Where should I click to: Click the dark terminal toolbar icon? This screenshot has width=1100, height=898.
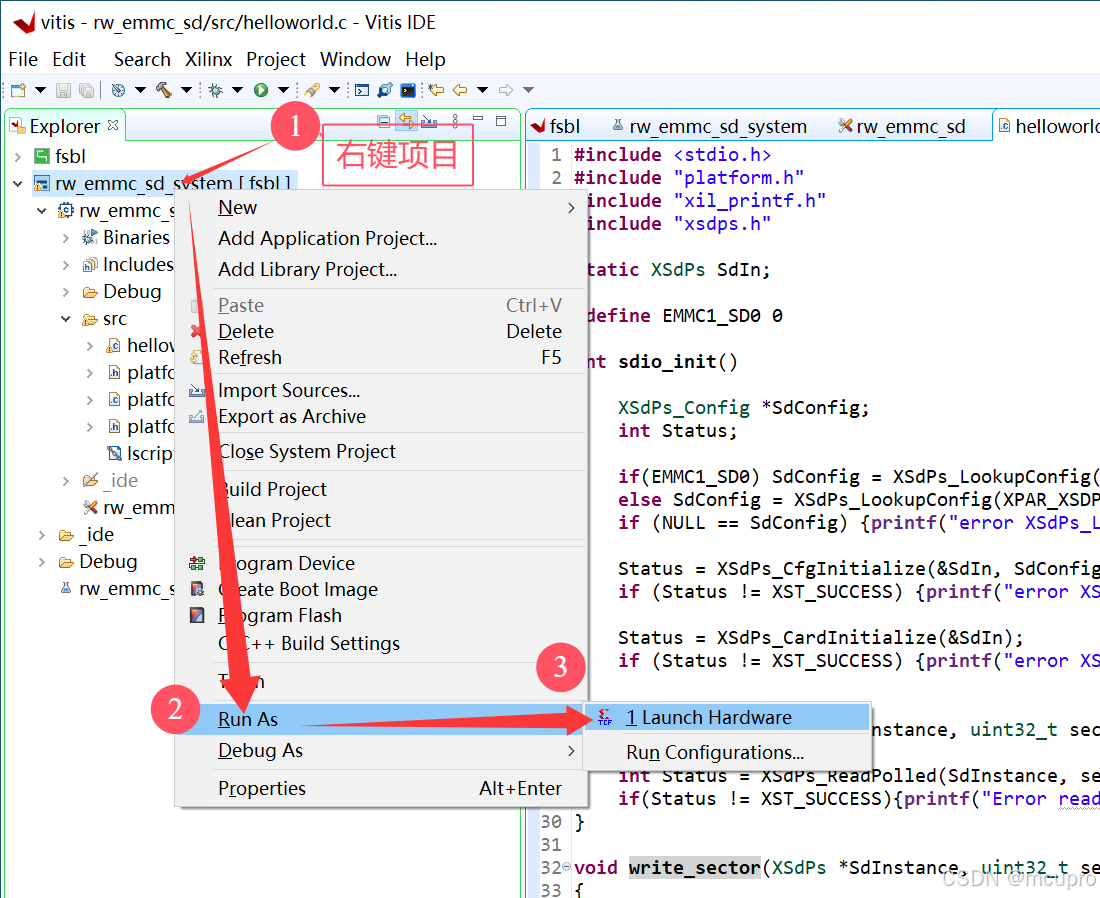(x=408, y=90)
